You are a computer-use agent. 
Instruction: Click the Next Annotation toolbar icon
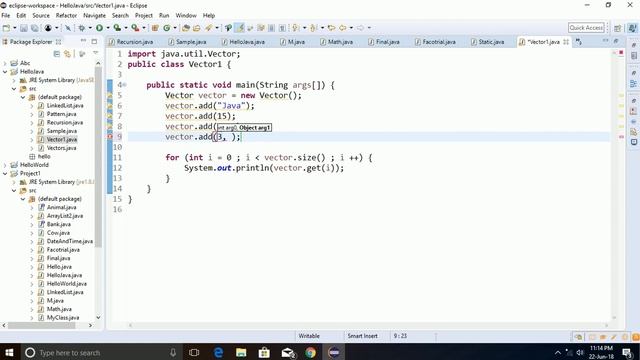[x=296, y=28]
